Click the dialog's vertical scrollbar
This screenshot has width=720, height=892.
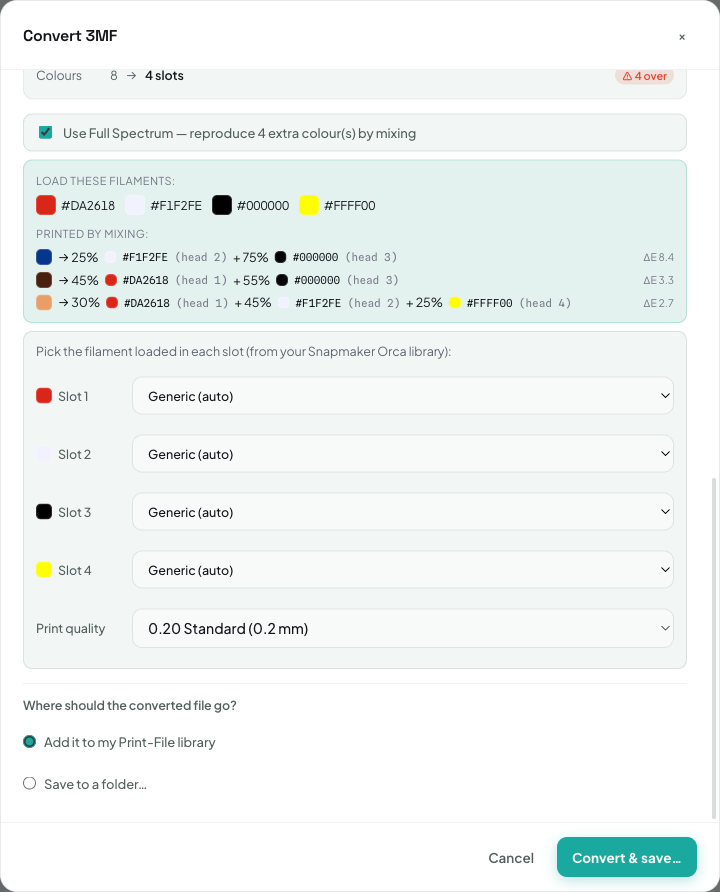coord(714,649)
